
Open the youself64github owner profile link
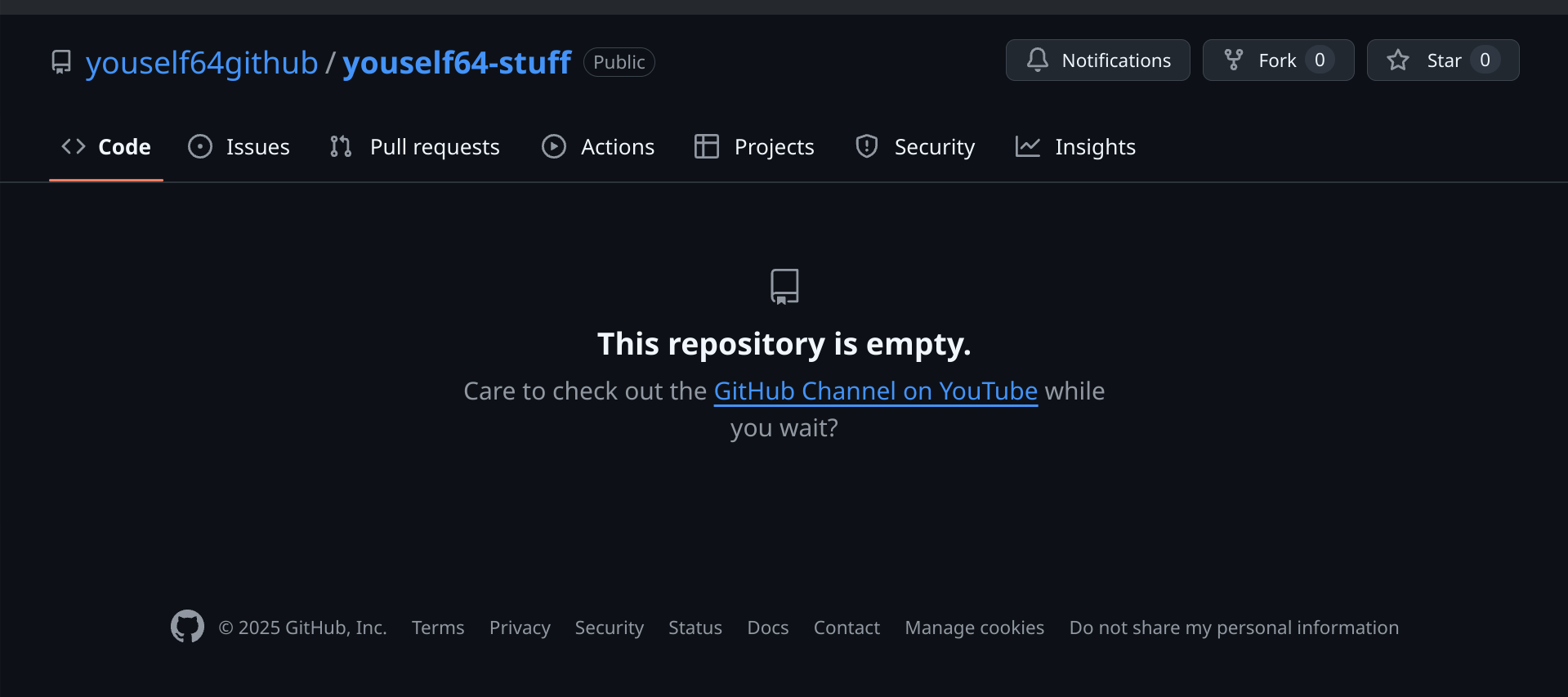coord(202,63)
